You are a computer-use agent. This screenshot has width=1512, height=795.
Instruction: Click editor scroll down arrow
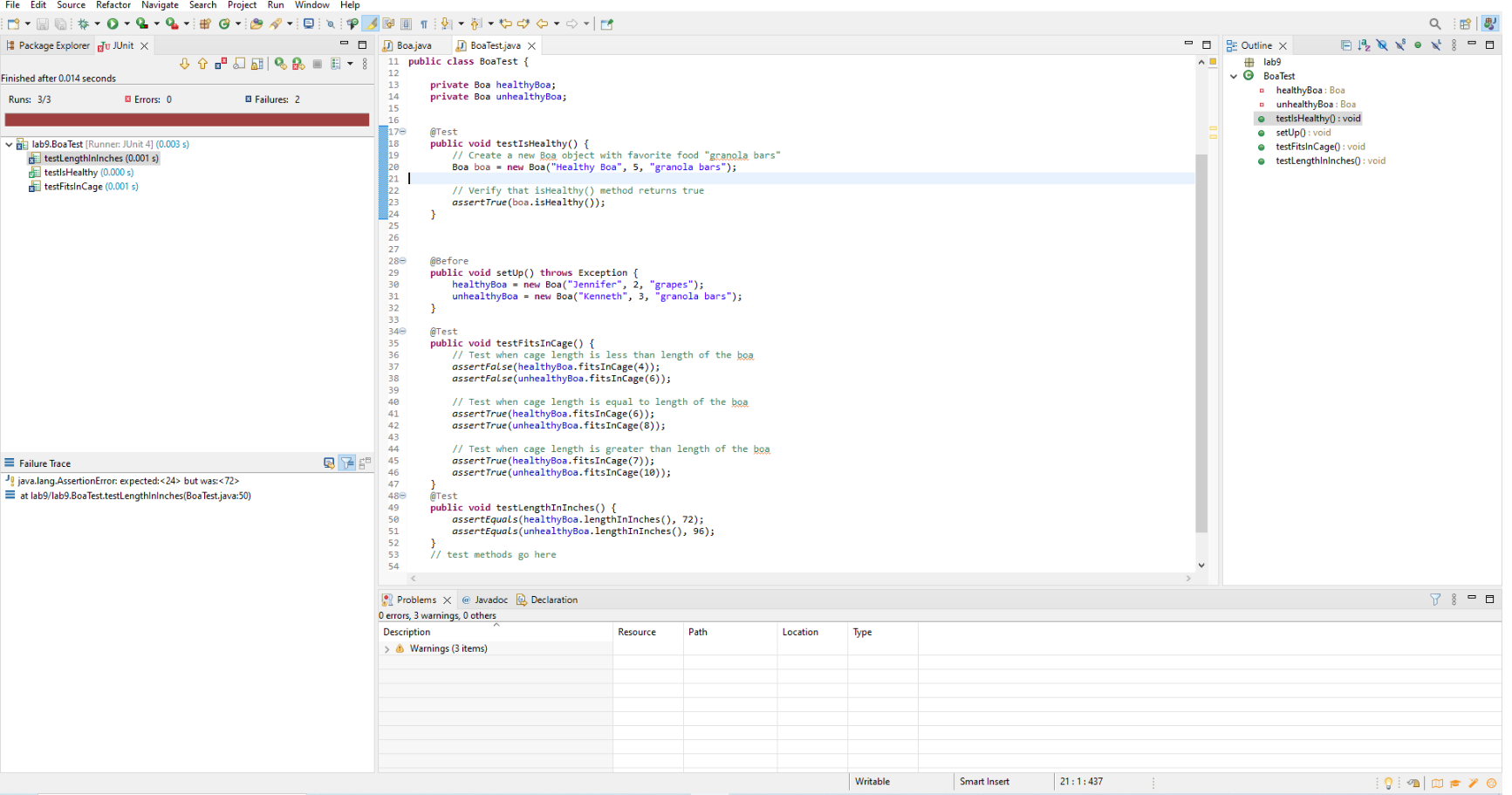tap(1201, 565)
